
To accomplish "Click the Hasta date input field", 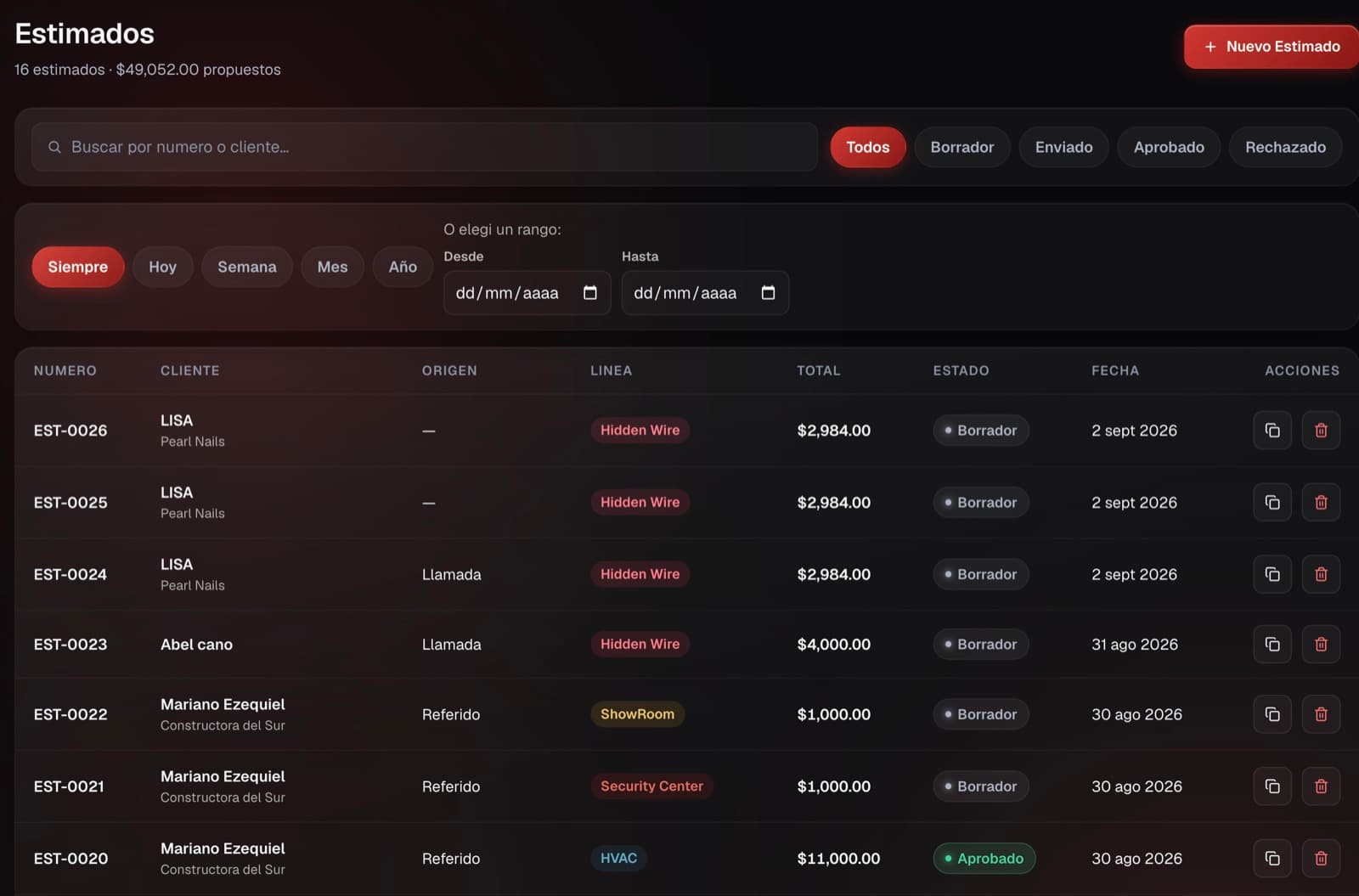I will [705, 293].
